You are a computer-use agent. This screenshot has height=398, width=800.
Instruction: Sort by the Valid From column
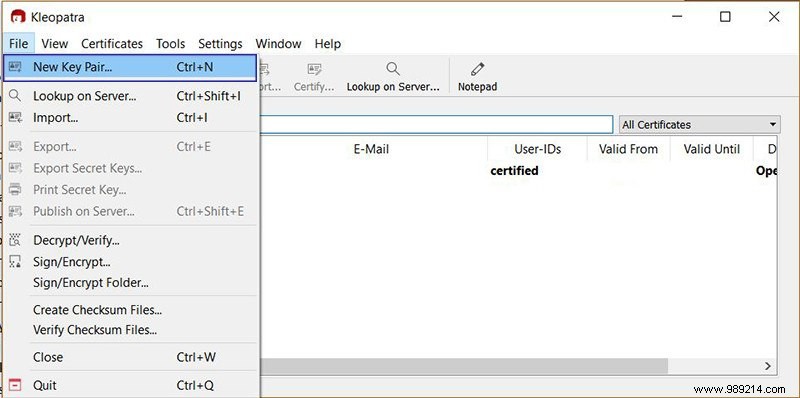tap(628, 149)
